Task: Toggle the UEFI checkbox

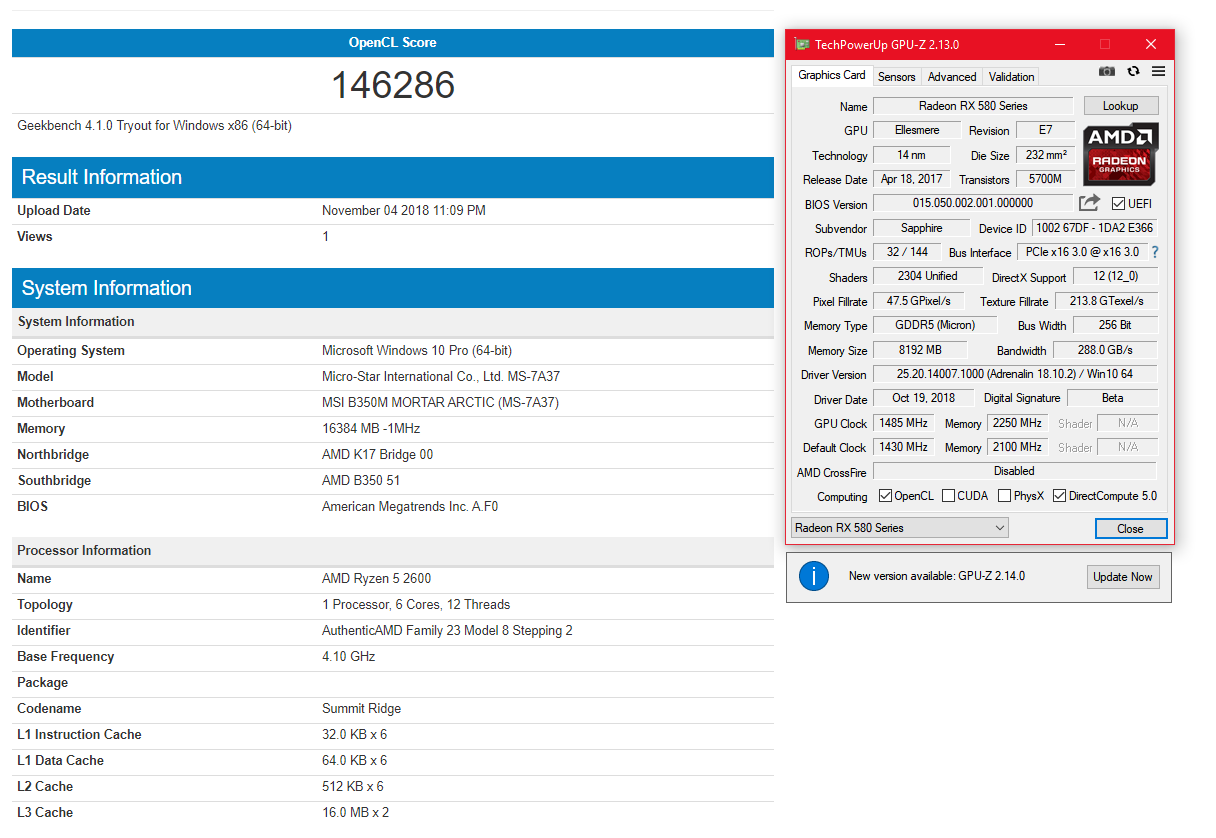Action: point(1118,204)
